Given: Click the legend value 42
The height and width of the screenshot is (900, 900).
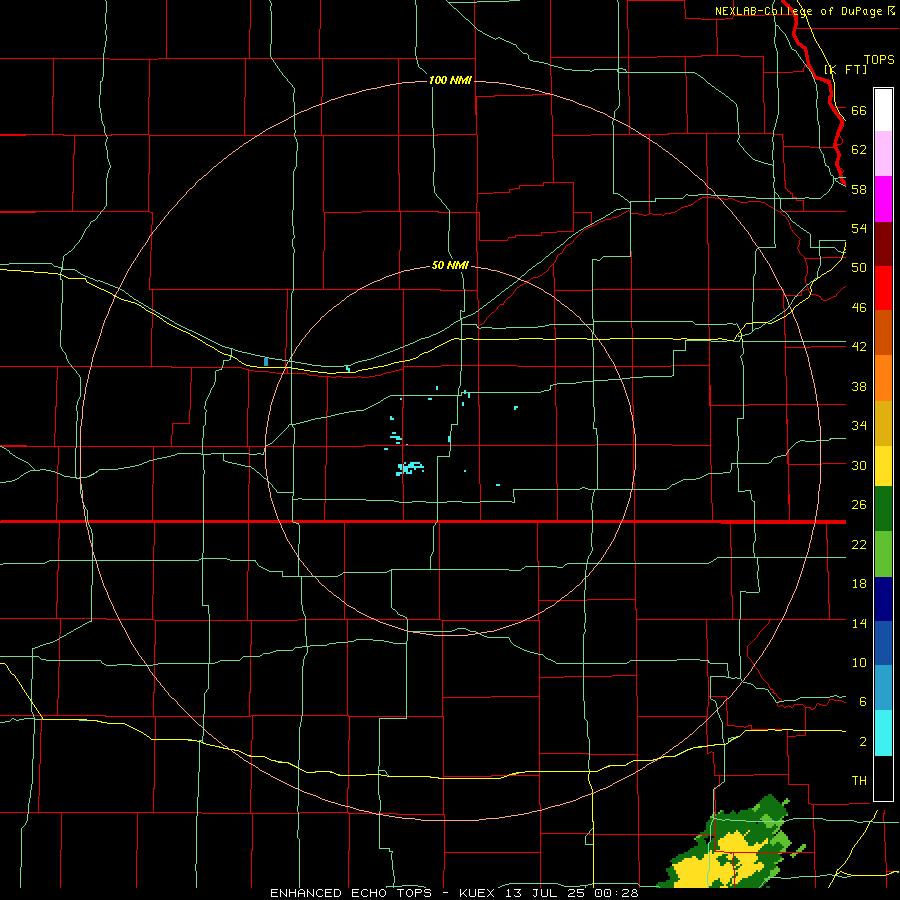Looking at the screenshot, I should coord(859,347).
